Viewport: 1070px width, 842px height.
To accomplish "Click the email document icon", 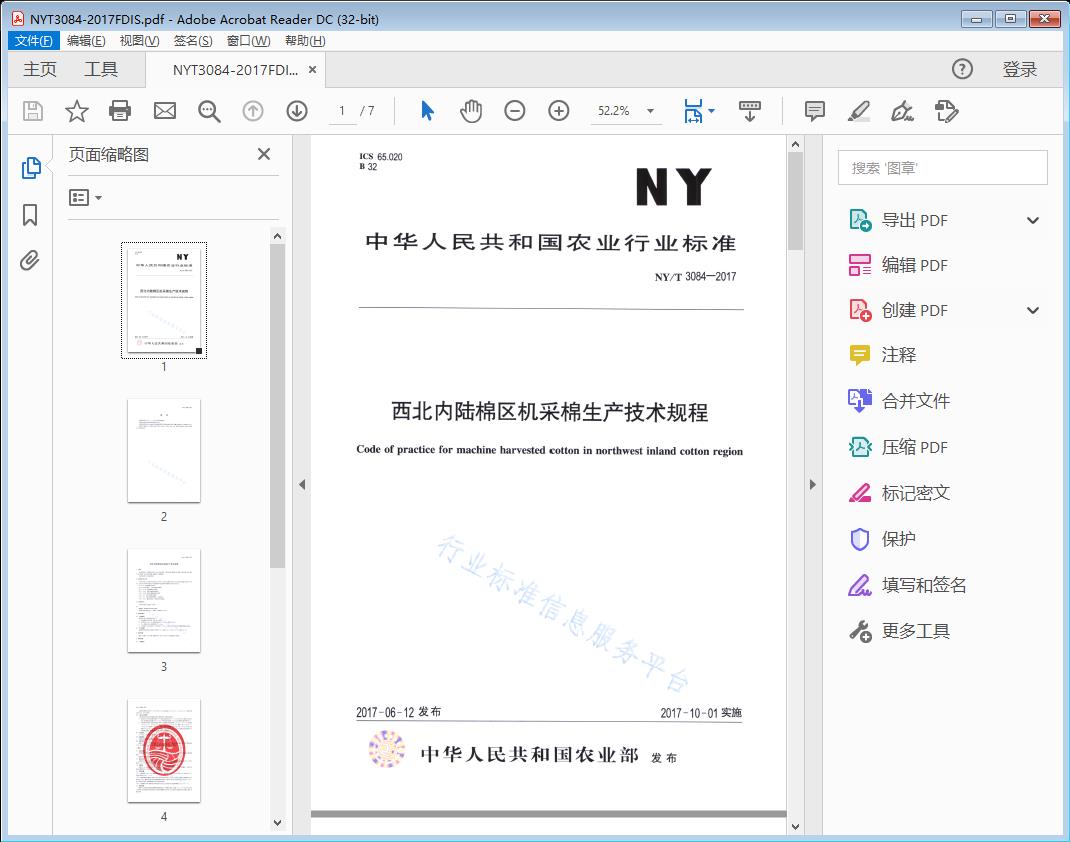I will tap(164, 111).
